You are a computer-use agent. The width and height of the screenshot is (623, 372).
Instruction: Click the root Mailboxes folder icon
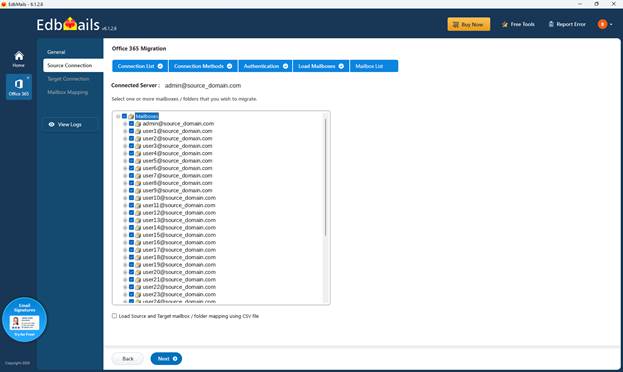tap(131, 116)
